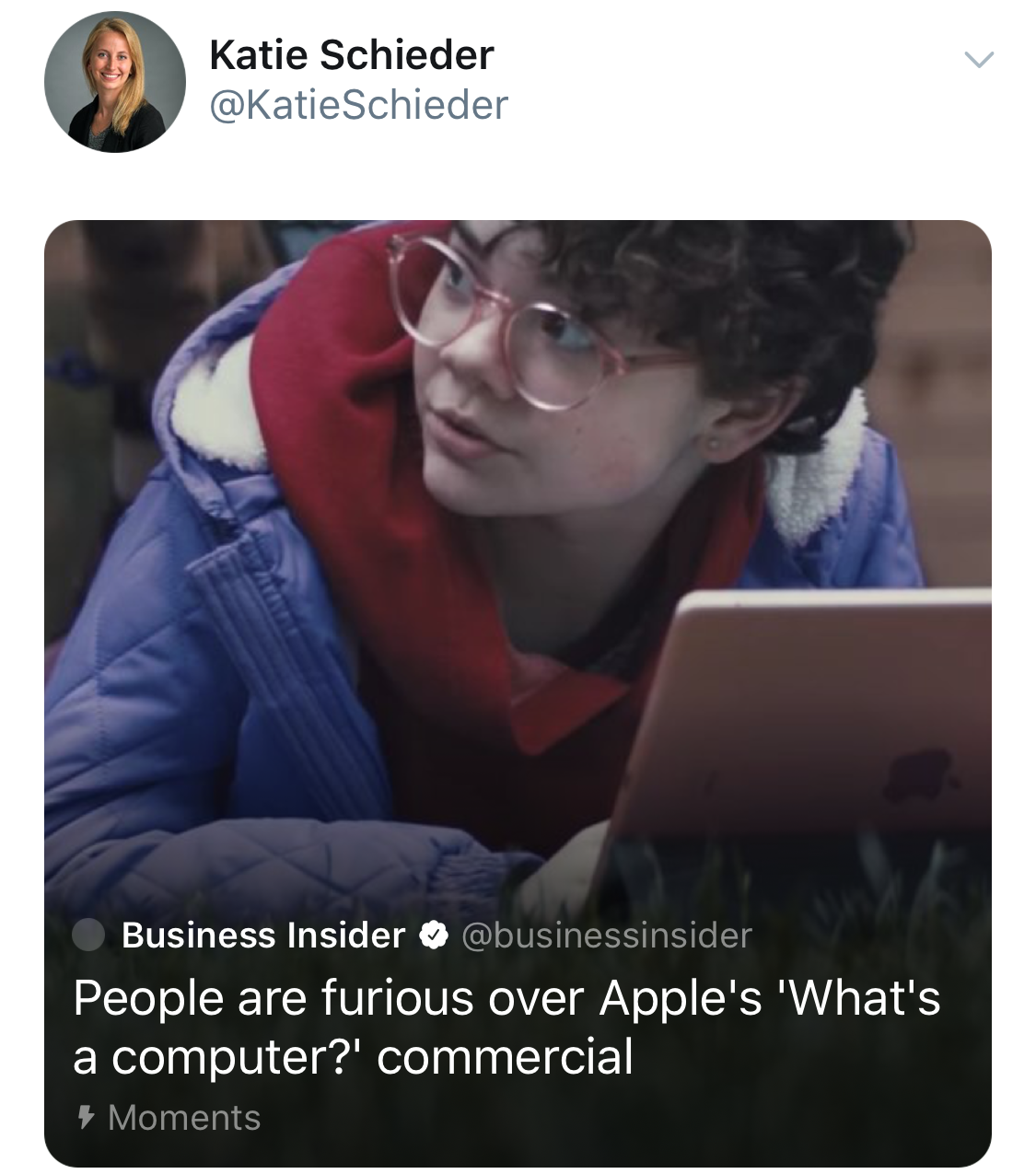Open the Business Insider account name

(263, 936)
